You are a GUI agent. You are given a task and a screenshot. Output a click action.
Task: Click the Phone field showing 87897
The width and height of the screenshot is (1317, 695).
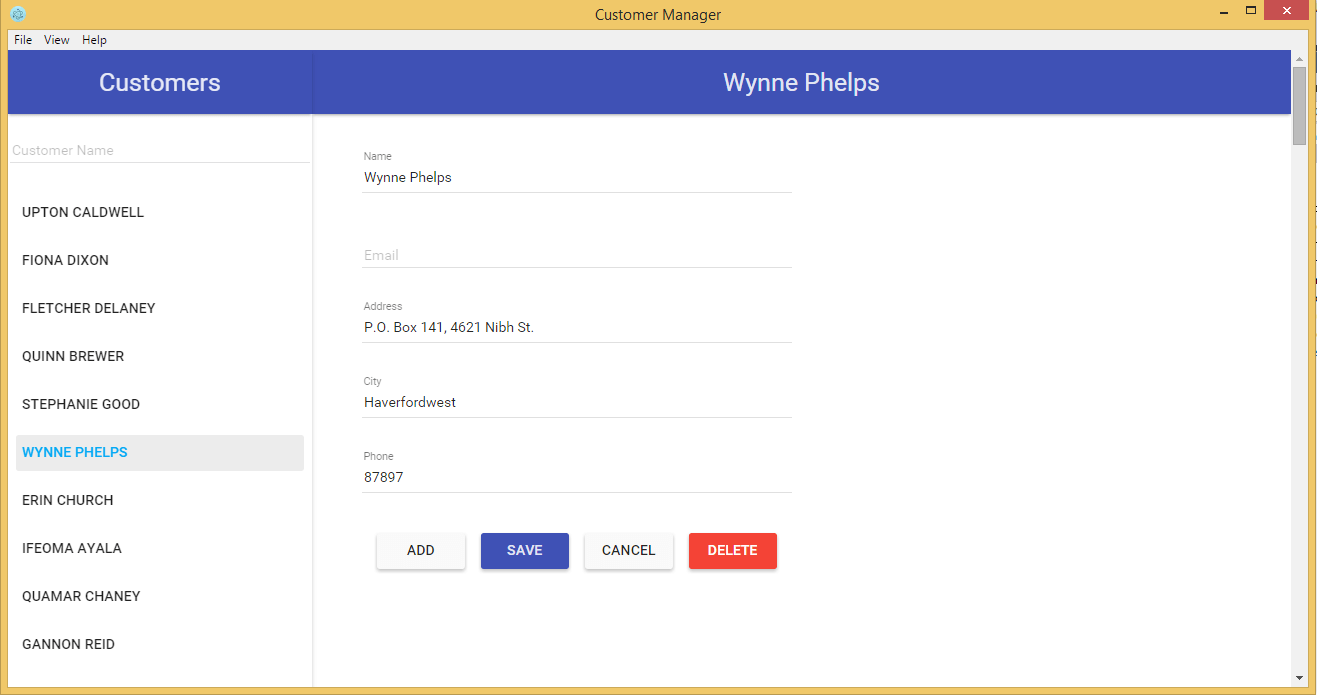pyautogui.click(x=577, y=478)
